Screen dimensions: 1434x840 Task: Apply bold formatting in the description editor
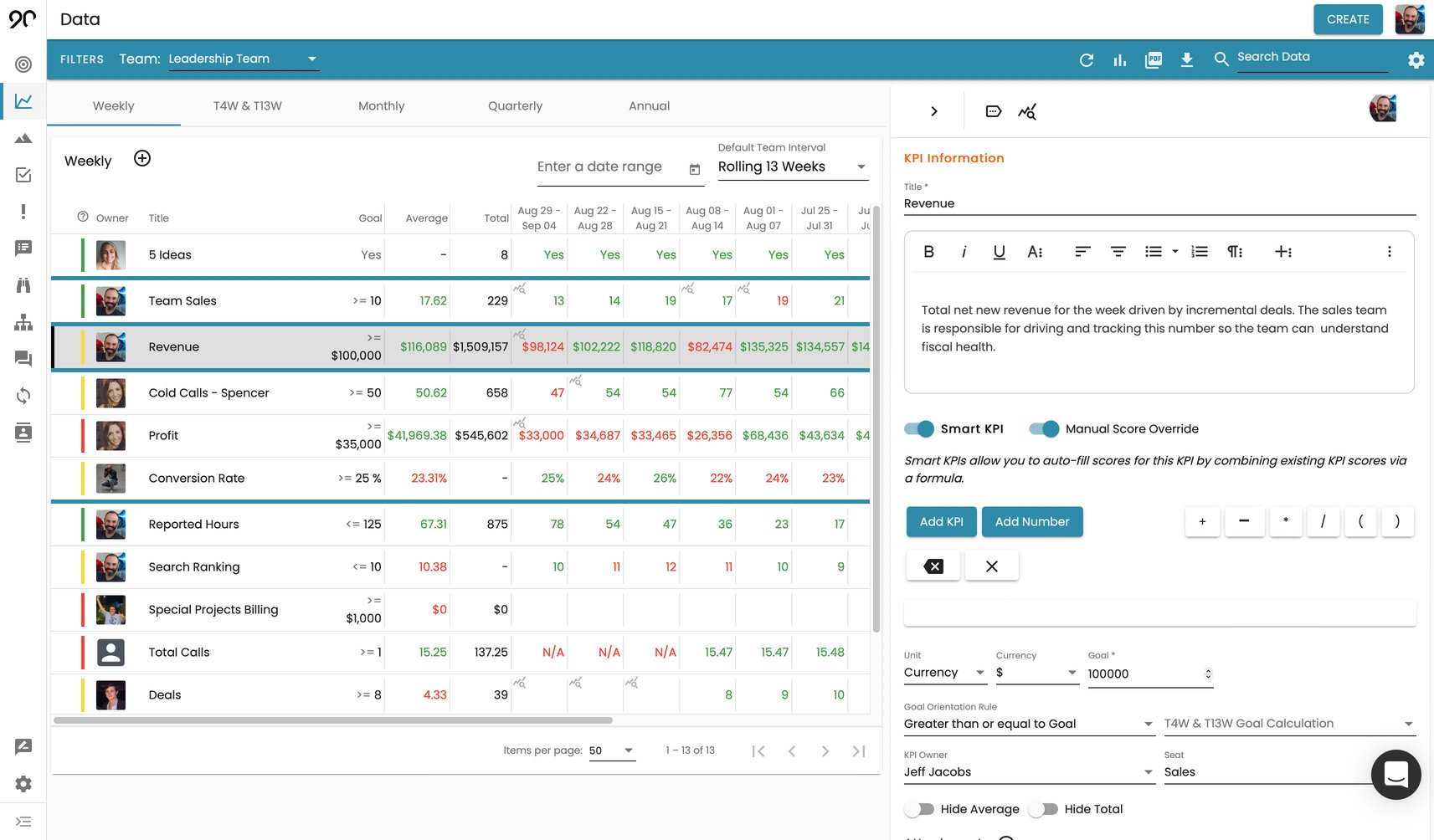click(928, 251)
